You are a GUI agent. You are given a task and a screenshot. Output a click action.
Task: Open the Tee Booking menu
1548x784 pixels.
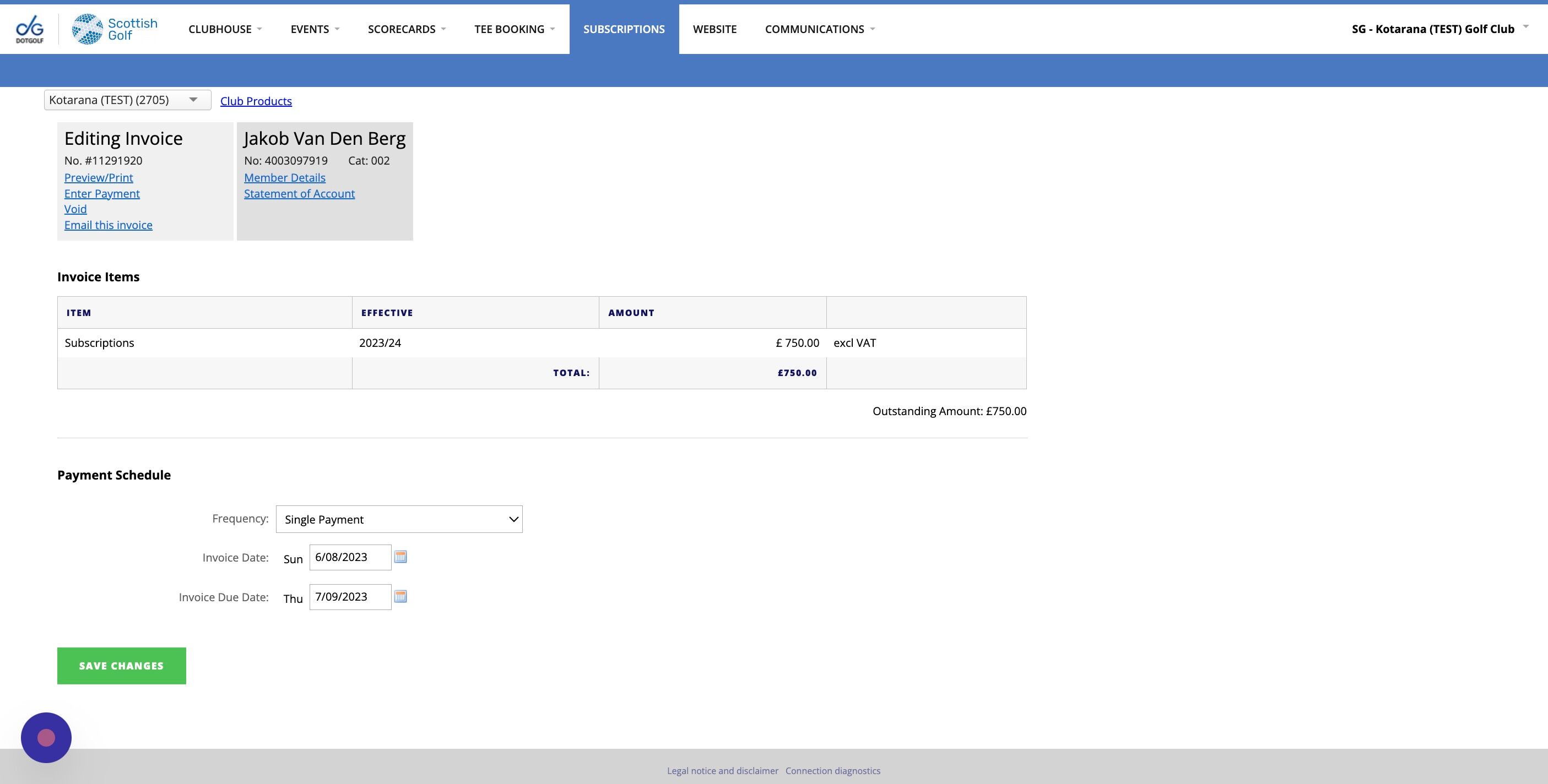coord(515,29)
